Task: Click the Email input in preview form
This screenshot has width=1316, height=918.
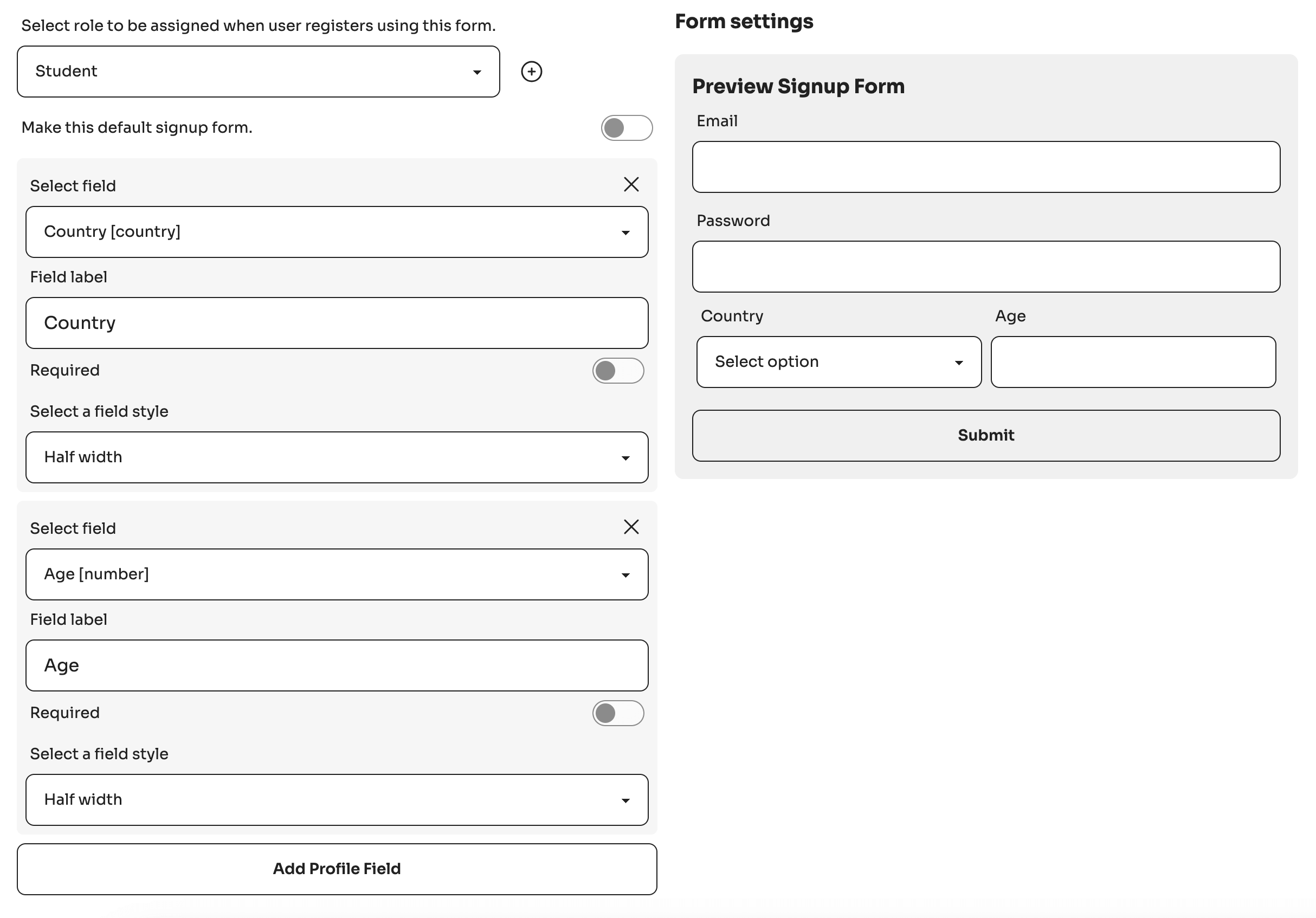Action: pyautogui.click(x=986, y=167)
